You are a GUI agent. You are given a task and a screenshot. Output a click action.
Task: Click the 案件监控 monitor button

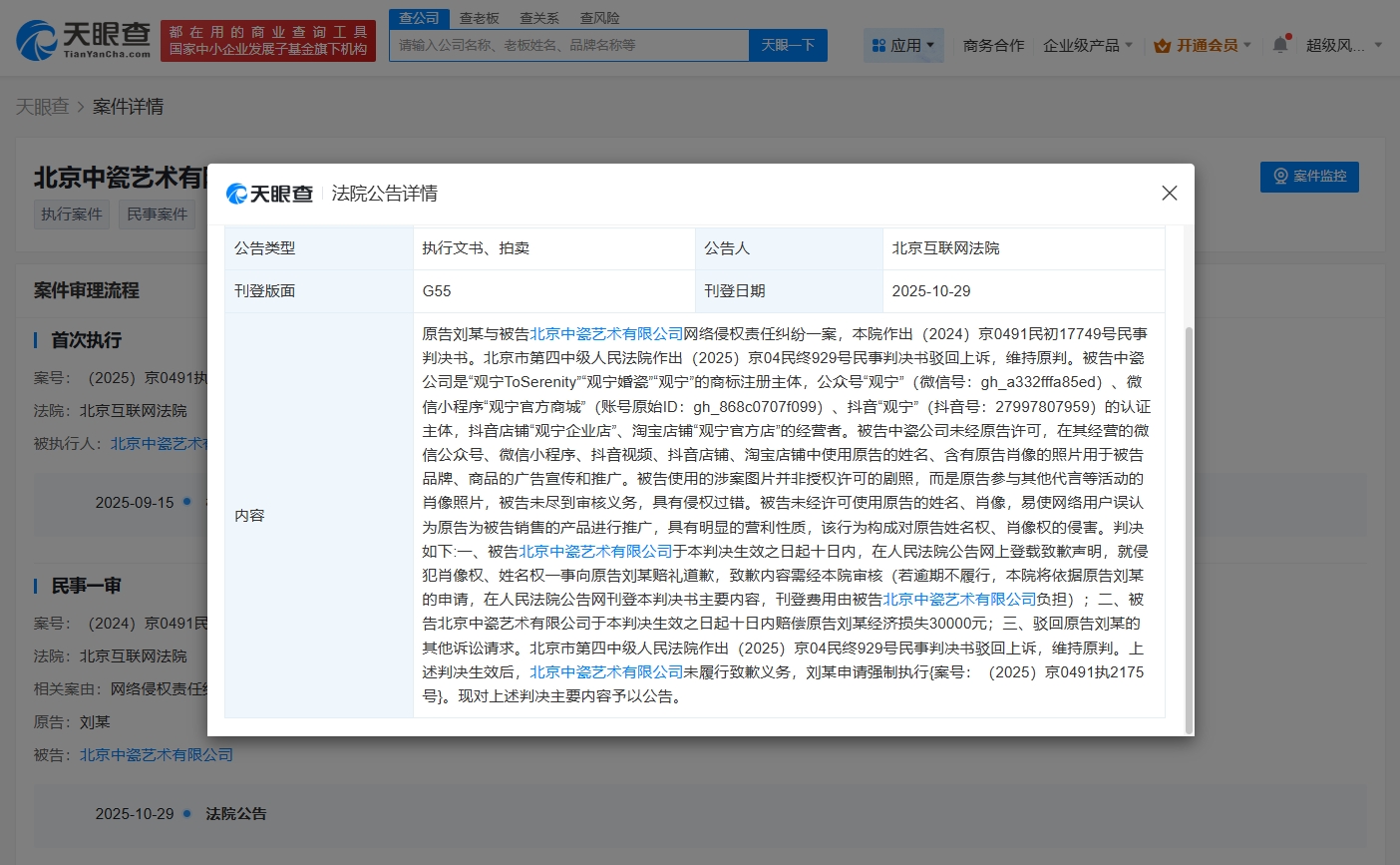1309,177
